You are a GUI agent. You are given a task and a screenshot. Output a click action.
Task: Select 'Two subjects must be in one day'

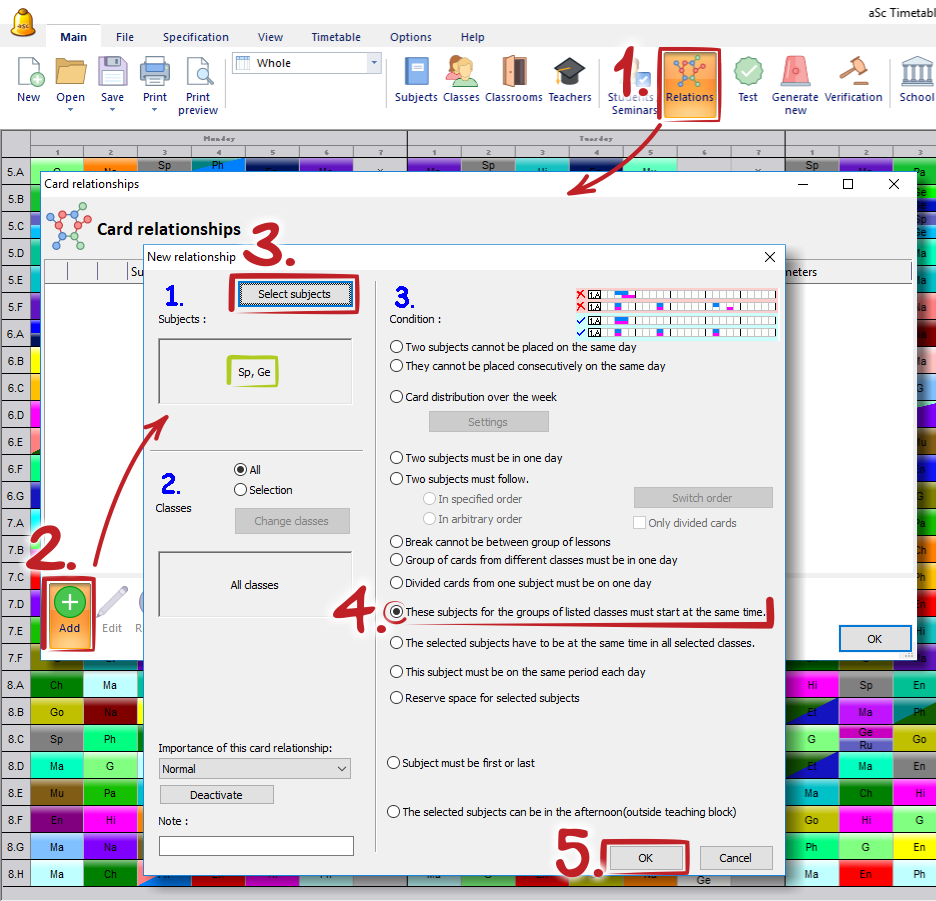pyautogui.click(x=397, y=458)
